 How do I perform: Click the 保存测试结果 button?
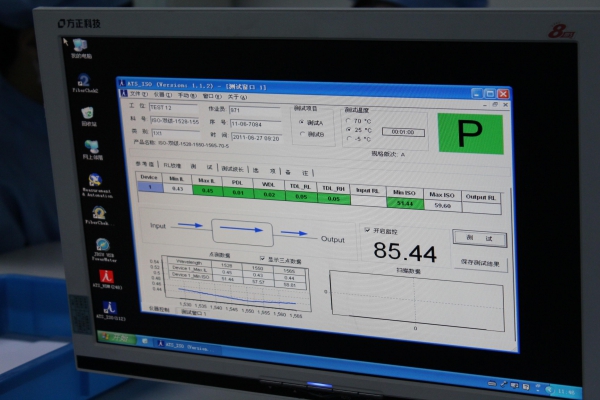[480, 263]
